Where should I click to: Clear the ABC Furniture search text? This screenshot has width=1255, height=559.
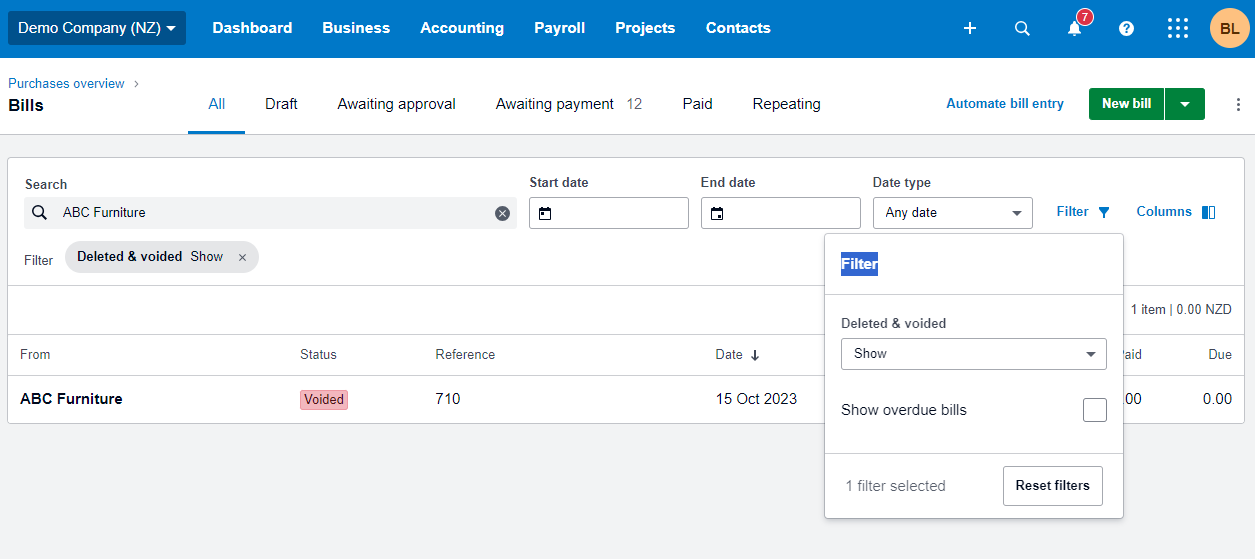[502, 213]
